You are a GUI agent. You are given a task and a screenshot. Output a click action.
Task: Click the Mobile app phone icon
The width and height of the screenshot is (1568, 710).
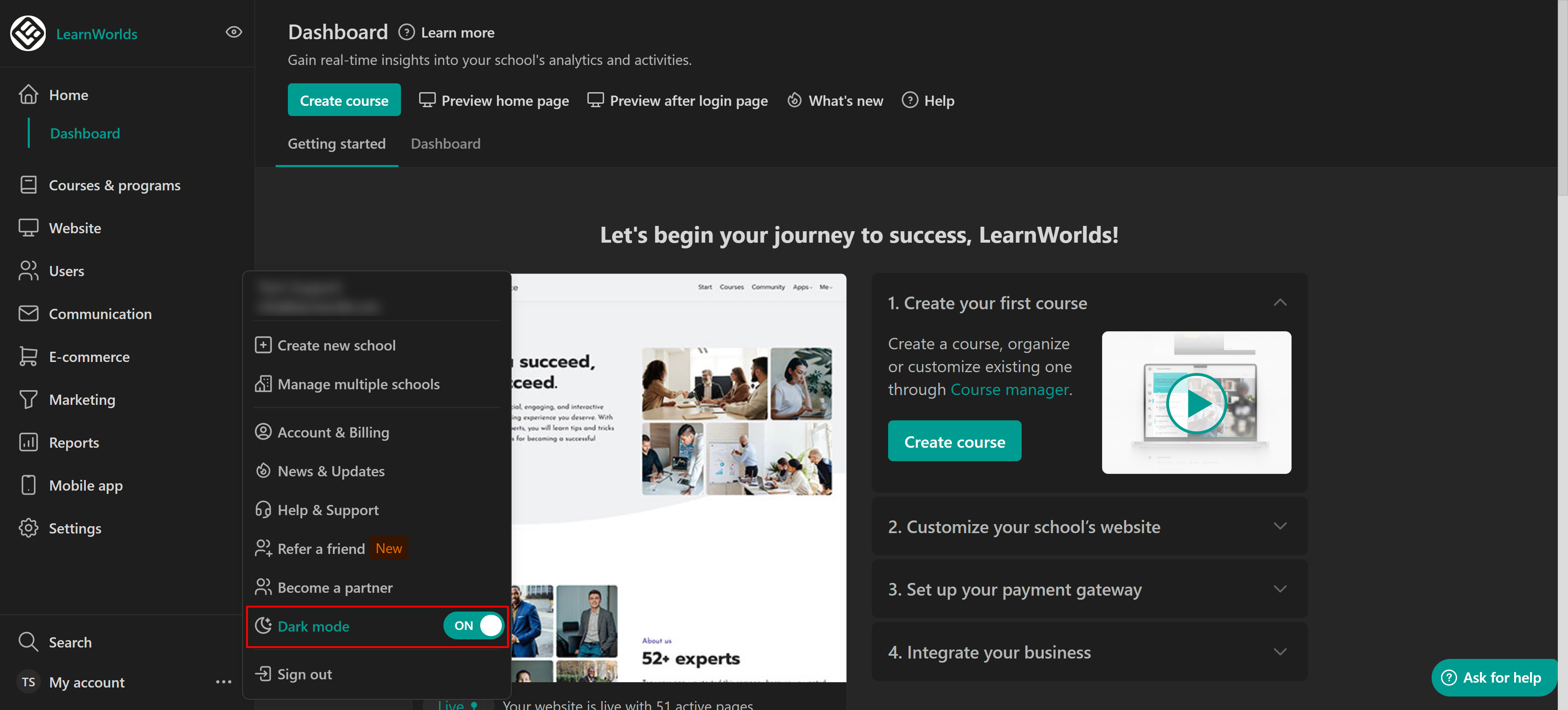point(28,485)
